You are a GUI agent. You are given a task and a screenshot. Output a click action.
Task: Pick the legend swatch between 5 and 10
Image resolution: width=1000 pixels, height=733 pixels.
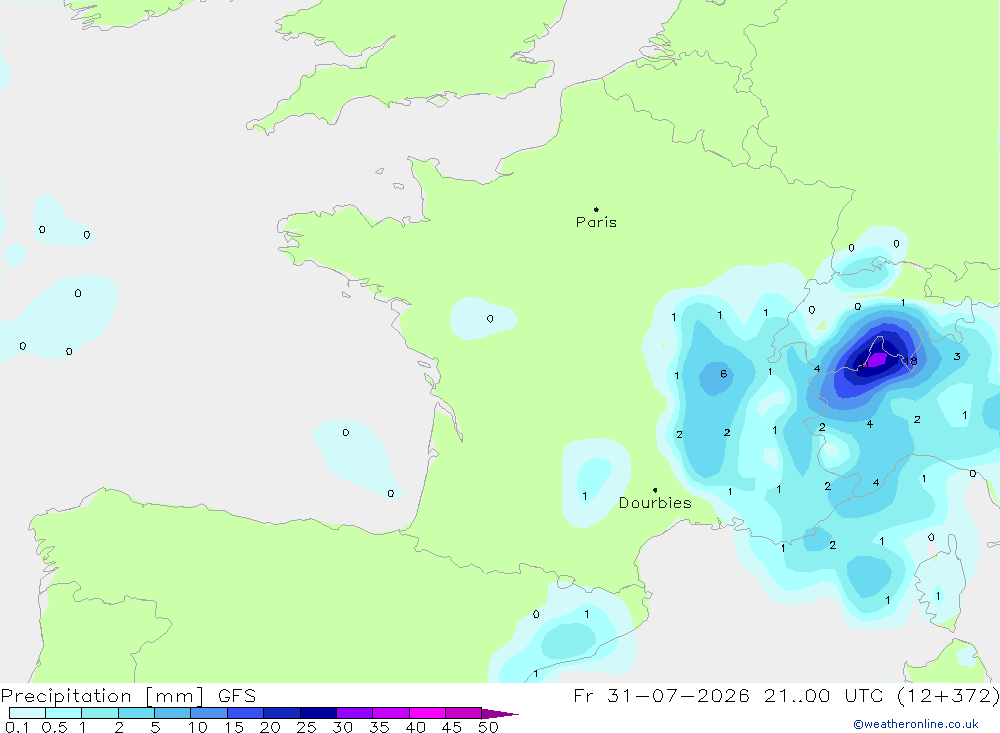[x=172, y=713]
